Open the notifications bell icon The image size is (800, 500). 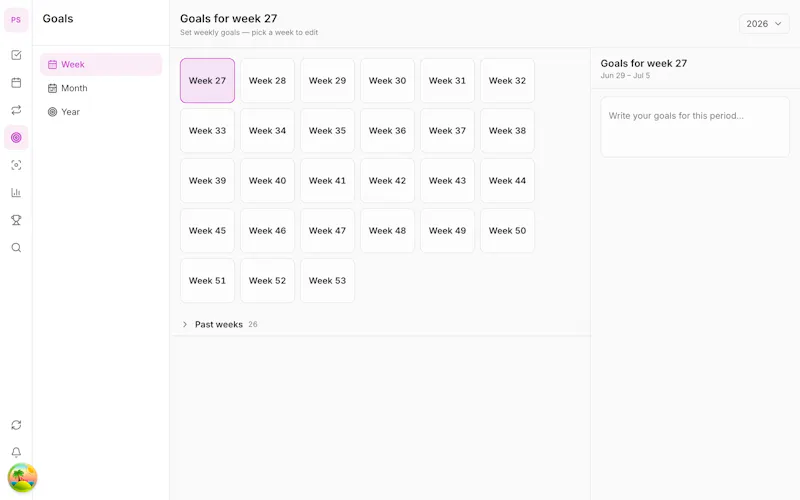tap(16, 453)
